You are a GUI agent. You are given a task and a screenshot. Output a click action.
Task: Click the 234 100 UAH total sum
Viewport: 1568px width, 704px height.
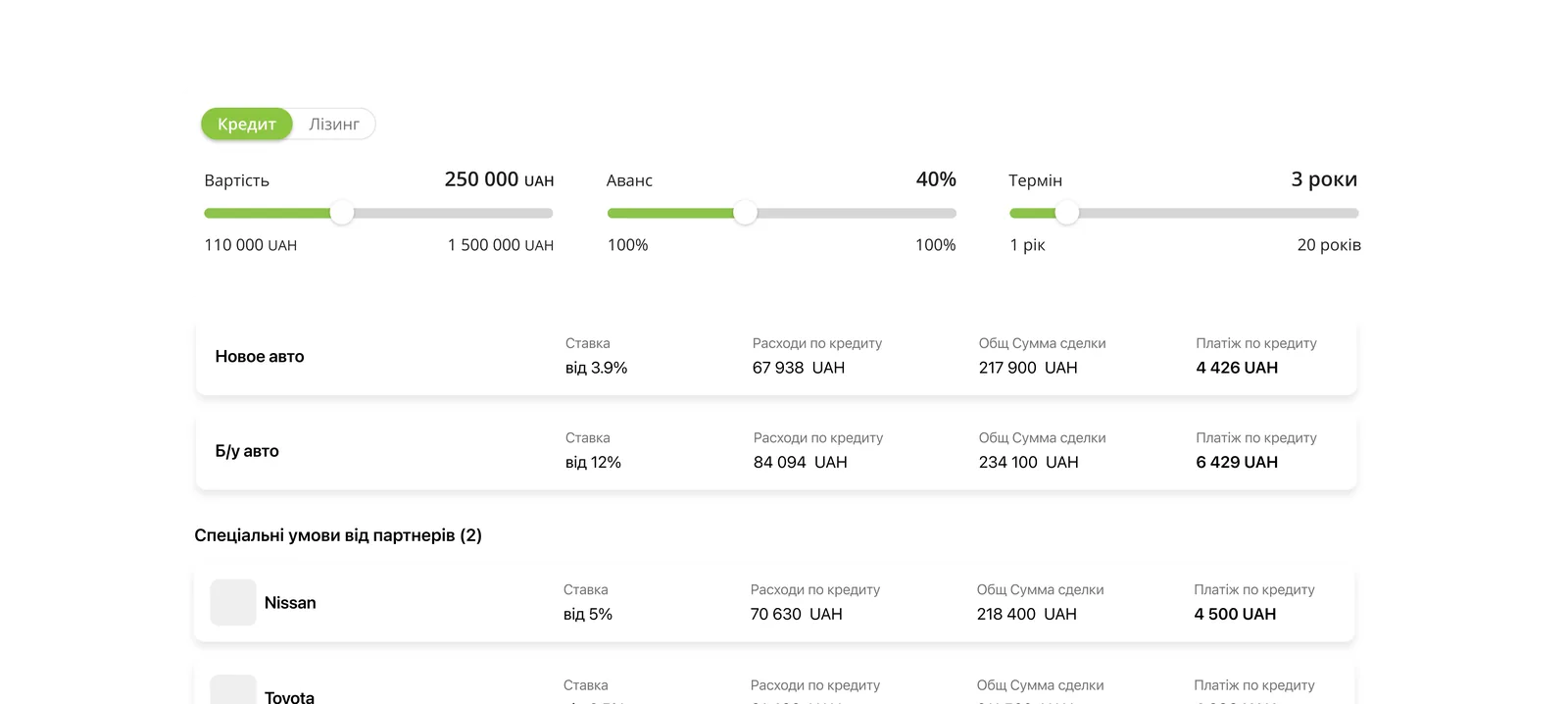(x=1029, y=462)
